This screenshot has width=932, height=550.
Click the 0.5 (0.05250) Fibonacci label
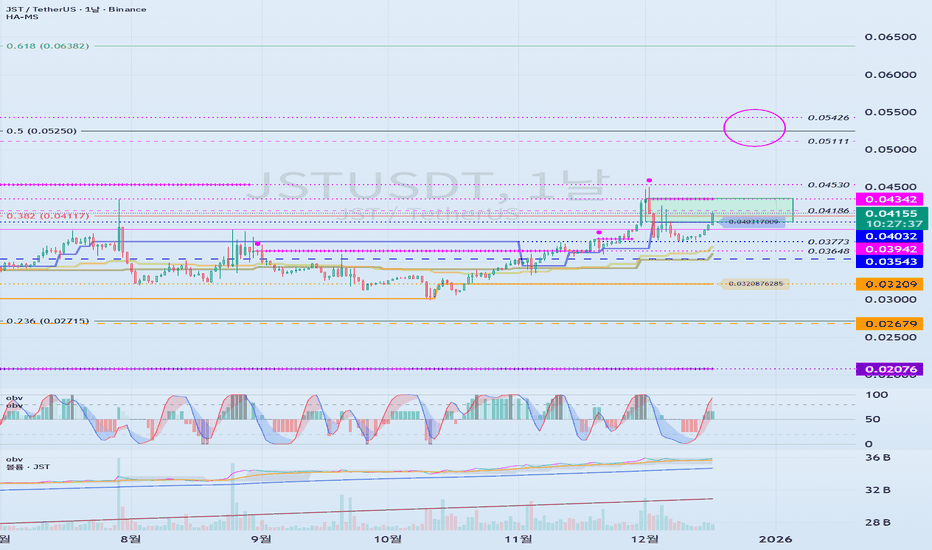tap(42, 131)
